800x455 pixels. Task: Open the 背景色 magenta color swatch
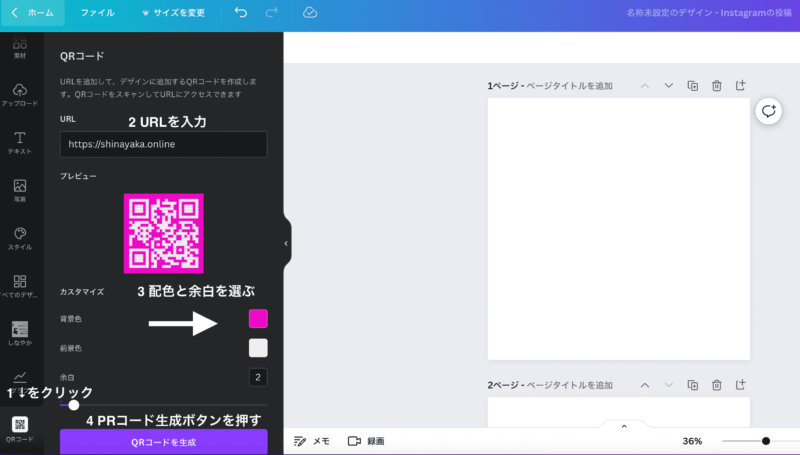click(x=258, y=319)
